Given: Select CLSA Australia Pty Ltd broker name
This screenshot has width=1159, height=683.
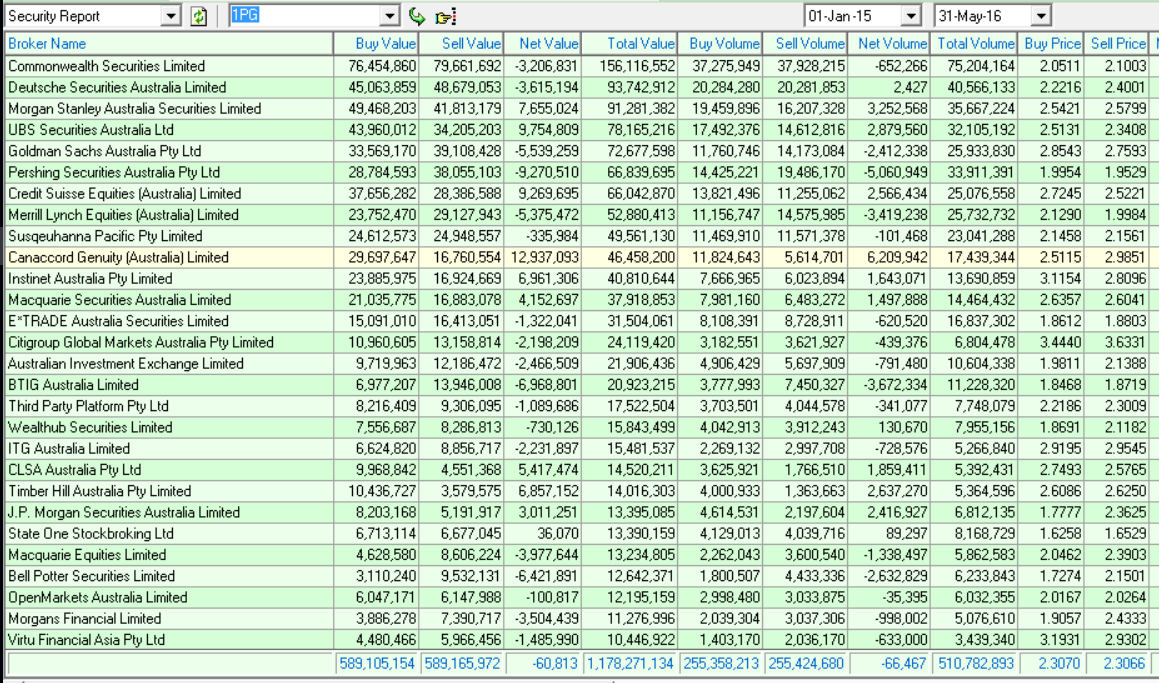Looking at the screenshot, I should tap(75, 470).
